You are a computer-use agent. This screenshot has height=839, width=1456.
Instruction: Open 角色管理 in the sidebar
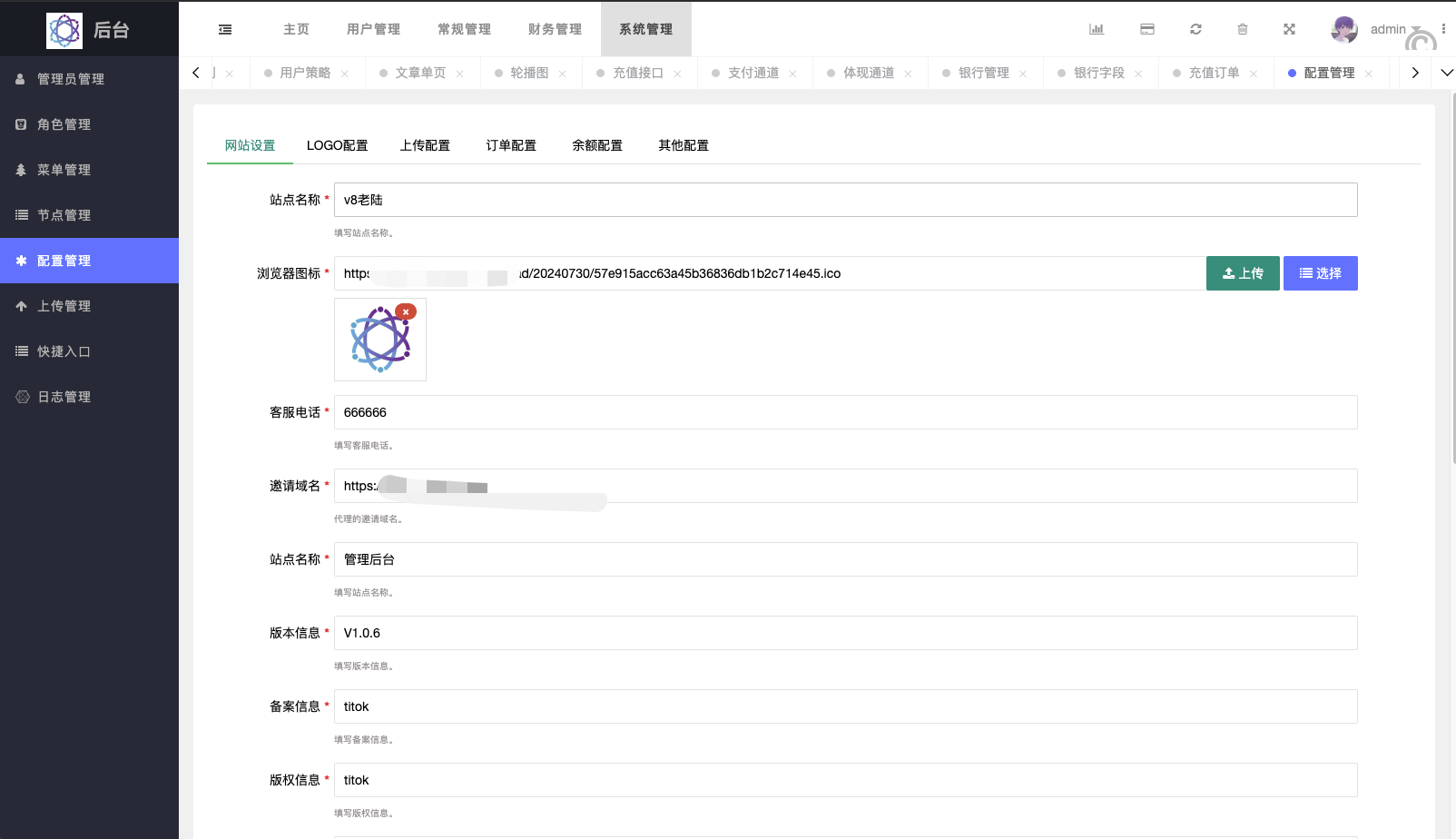pos(64,124)
